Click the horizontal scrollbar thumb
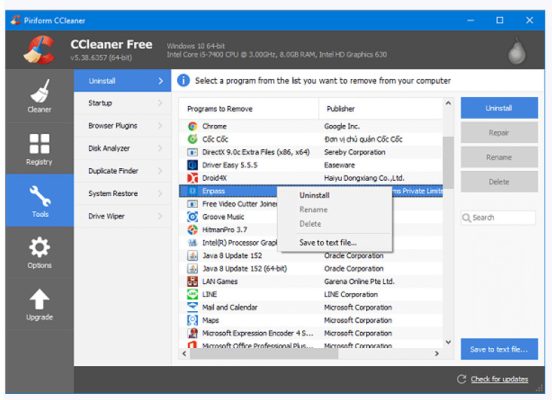 (264, 354)
